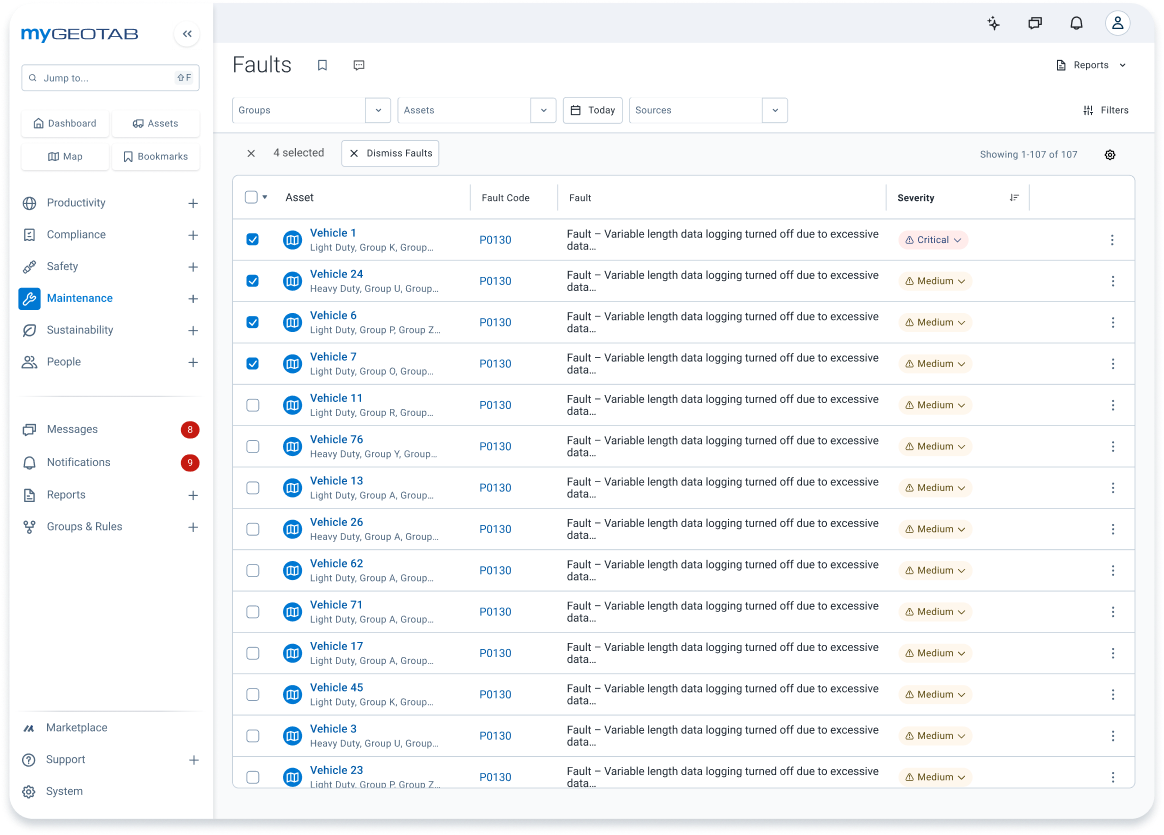Uncheck the Vehicle 1 row checkbox
The height and width of the screenshot is (835, 1164).
click(252, 240)
